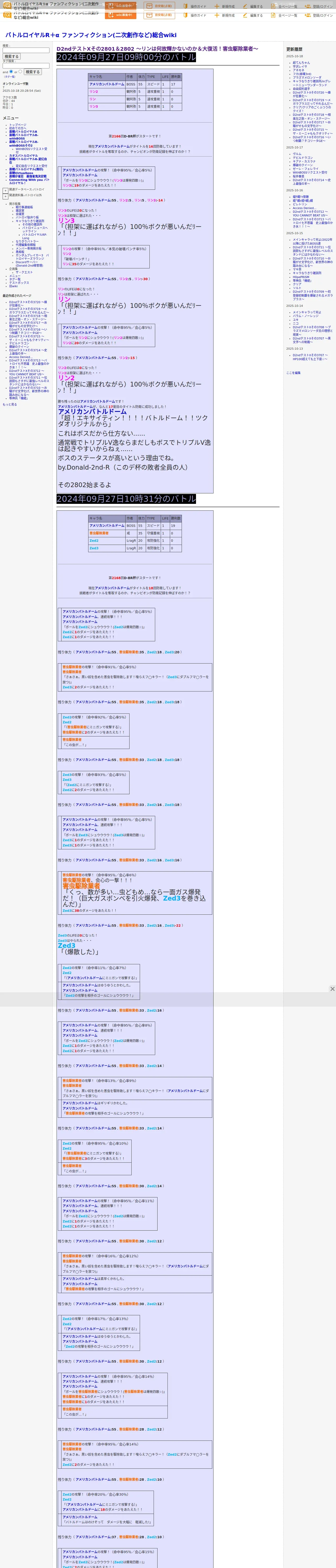Open 愚痴板 link
Screen dimensions: 336x1568
20,252
